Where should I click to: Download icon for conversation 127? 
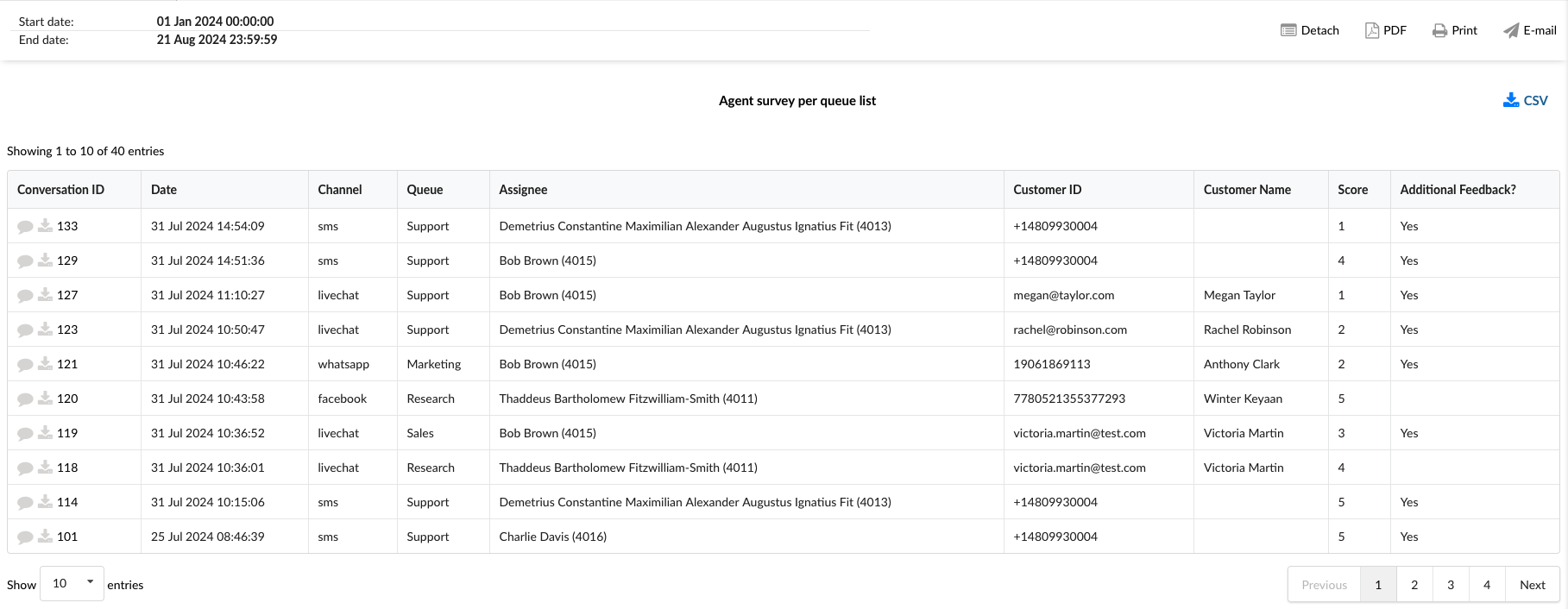point(46,295)
